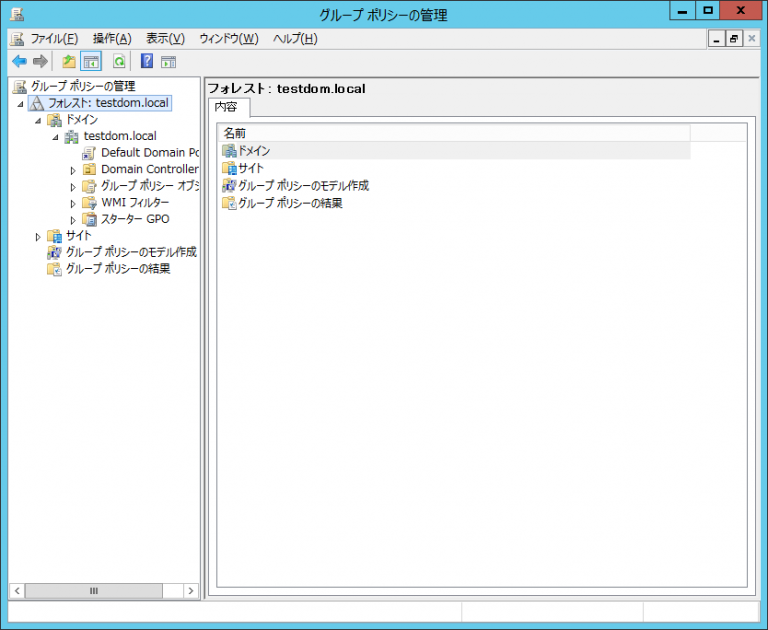This screenshot has height=630, width=768.
Task: Click the green Refresh toolbar icon
Action: tap(119, 62)
